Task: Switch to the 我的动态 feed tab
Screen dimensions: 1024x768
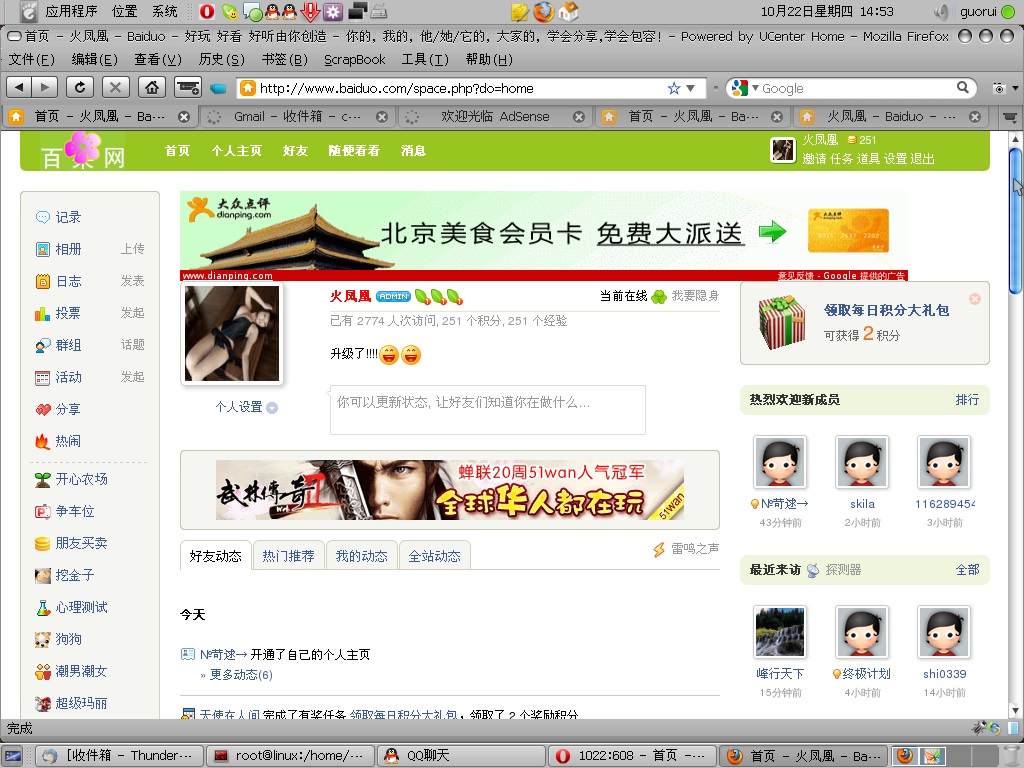Action: pos(362,556)
